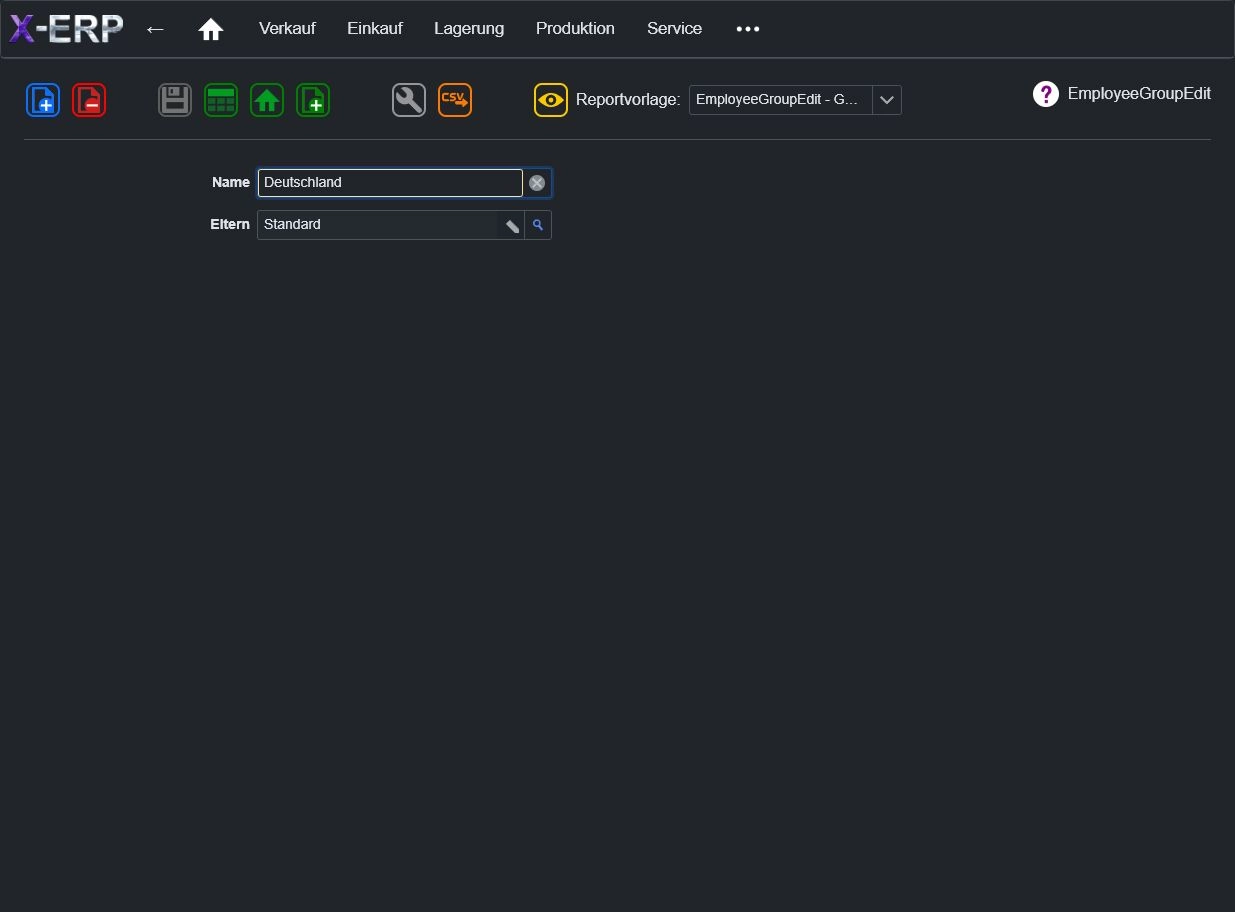Go back with the left arrow
Viewport: 1235px width, 912px height.
click(155, 29)
